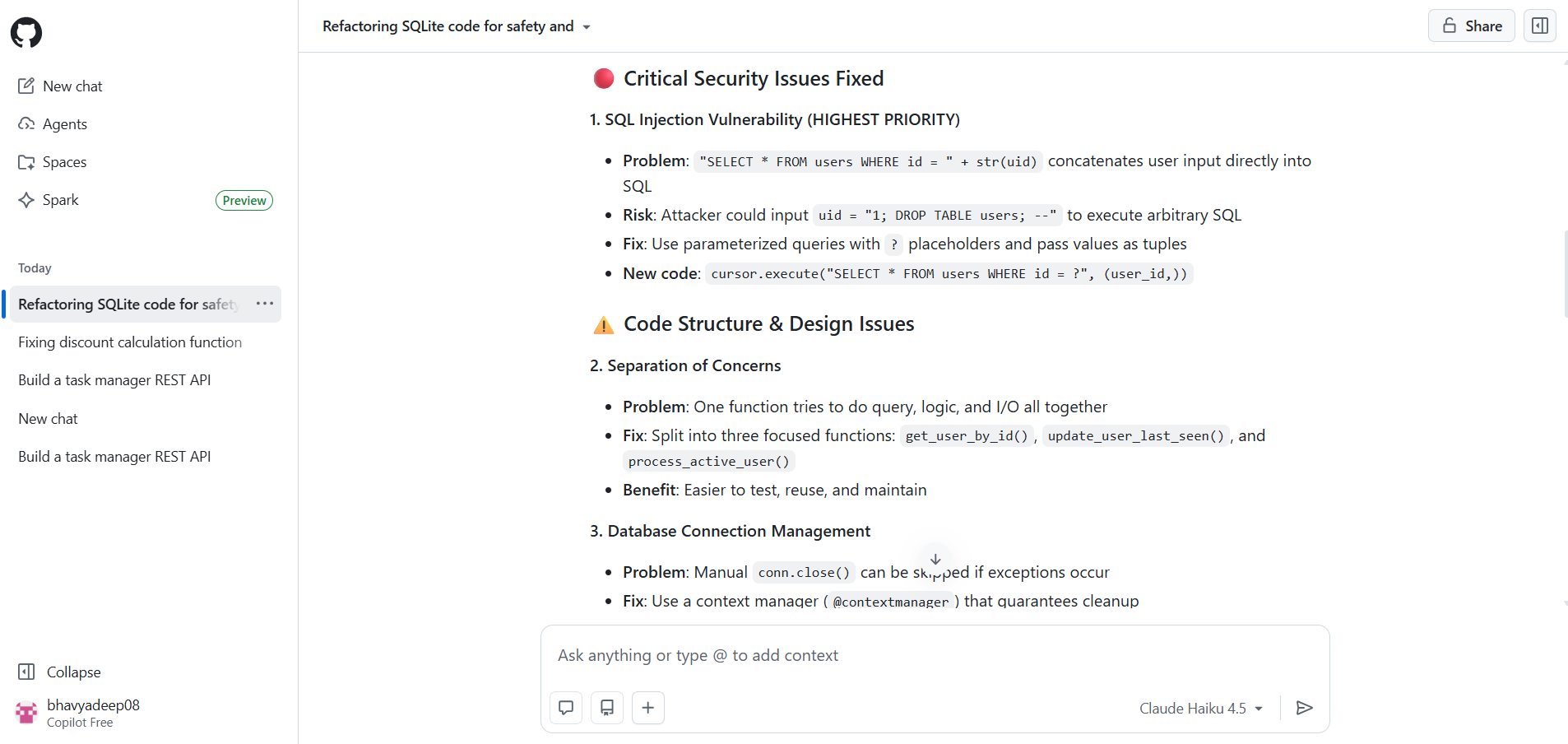Screen dimensions: 1568x744
Task: Select the Fixing discount calculation function chat
Action: (x=129, y=342)
